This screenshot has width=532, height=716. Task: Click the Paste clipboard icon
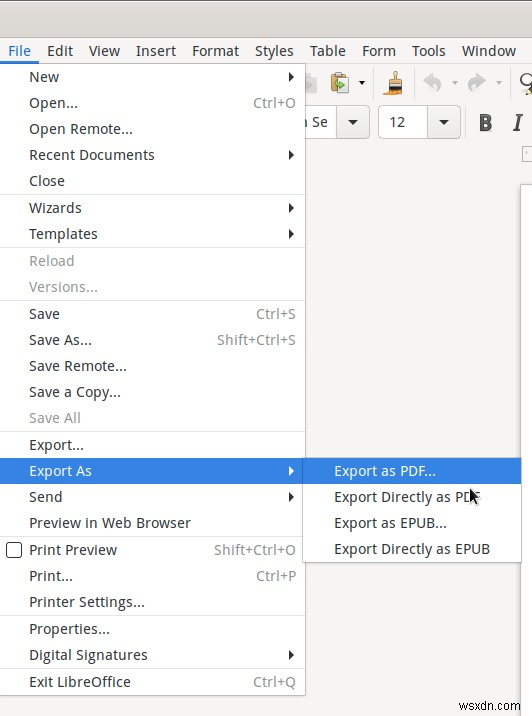339,83
